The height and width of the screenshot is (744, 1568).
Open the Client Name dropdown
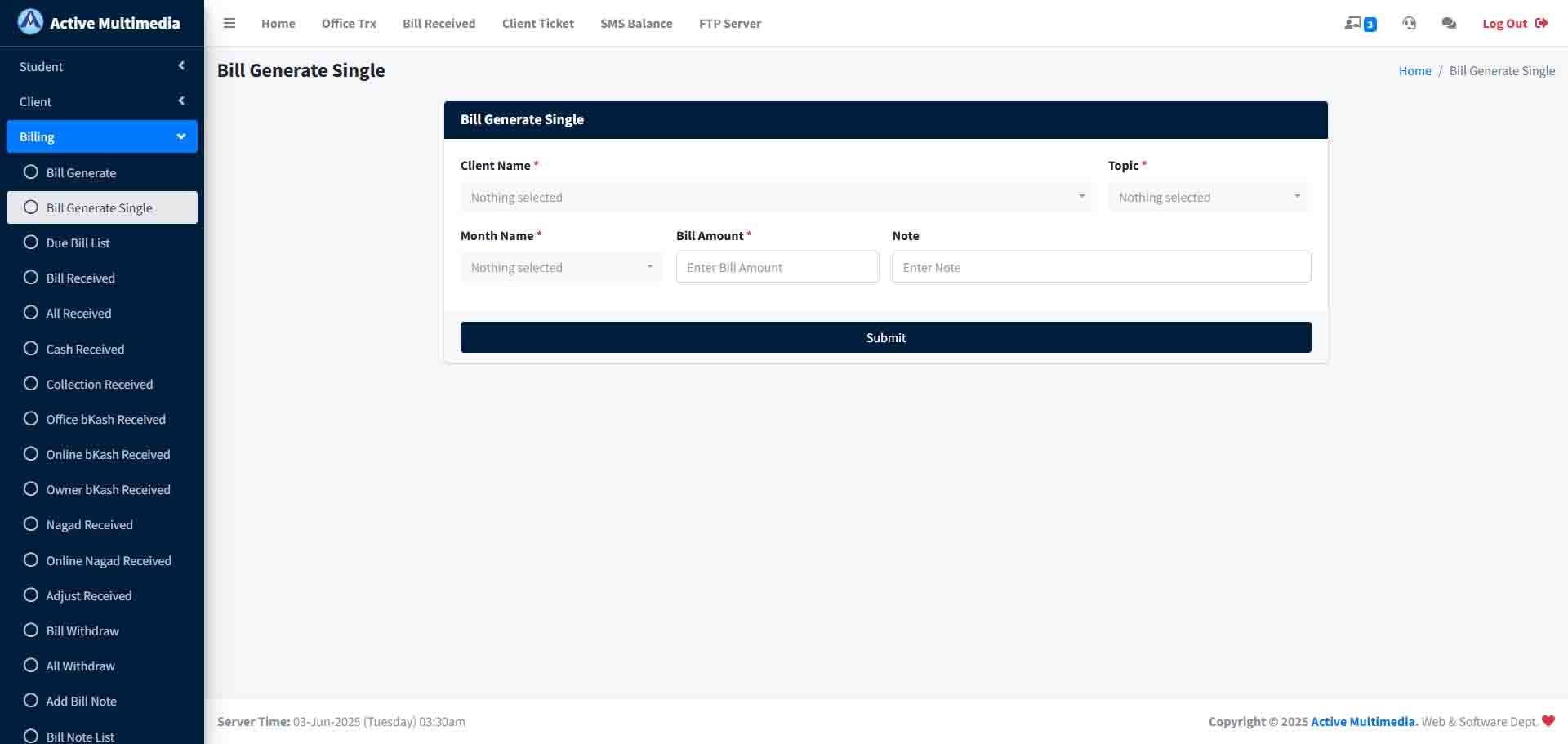pos(777,197)
